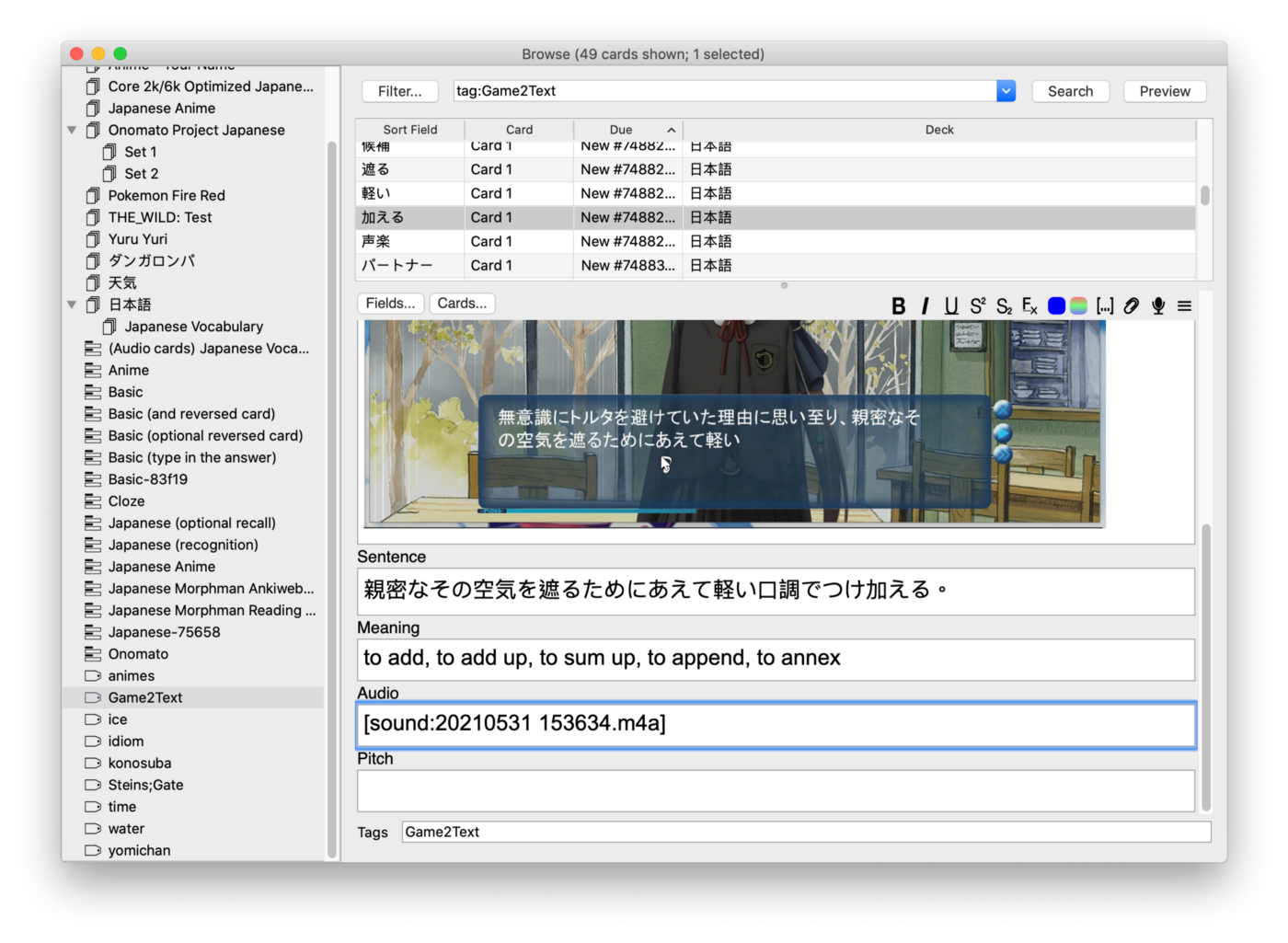Click the note type icon beside Basic
Screen dimensions: 1288x943
pos(93,392)
